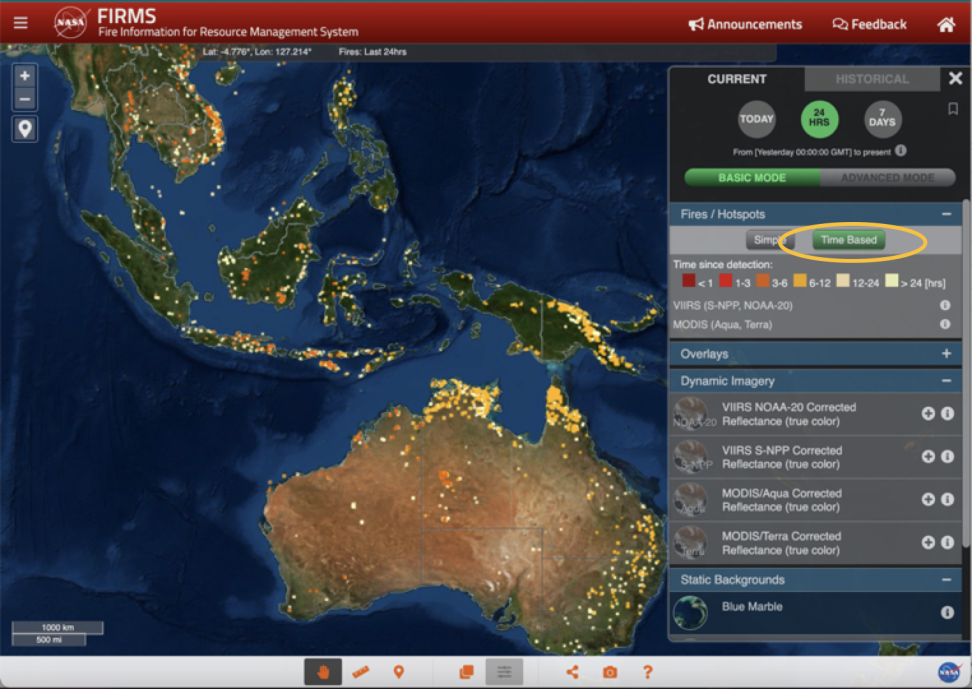Image resolution: width=972 pixels, height=689 pixels.
Task: Show info for VIIRS (S-NPP, NOAA-20)
Action: (945, 305)
